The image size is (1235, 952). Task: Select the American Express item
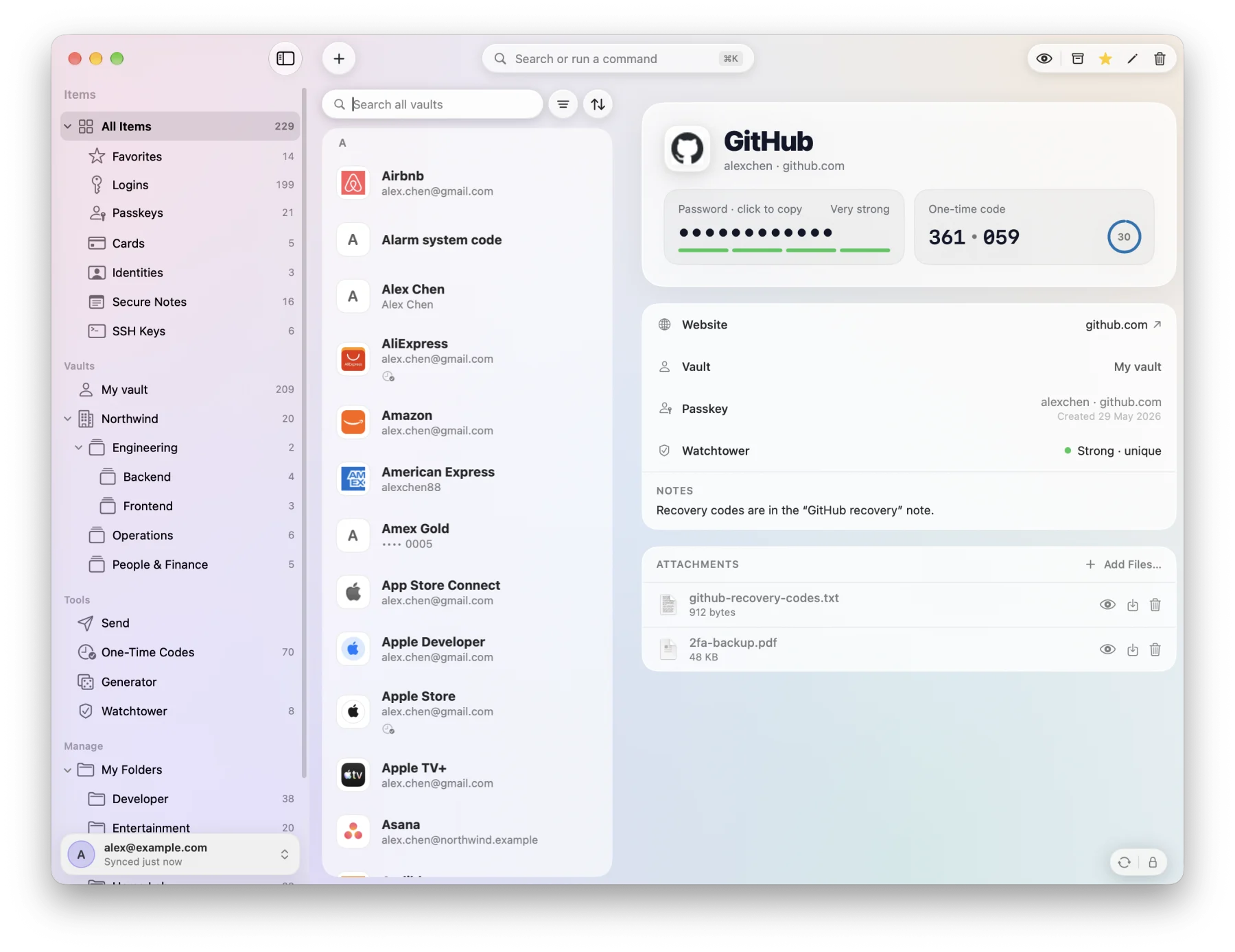click(467, 479)
